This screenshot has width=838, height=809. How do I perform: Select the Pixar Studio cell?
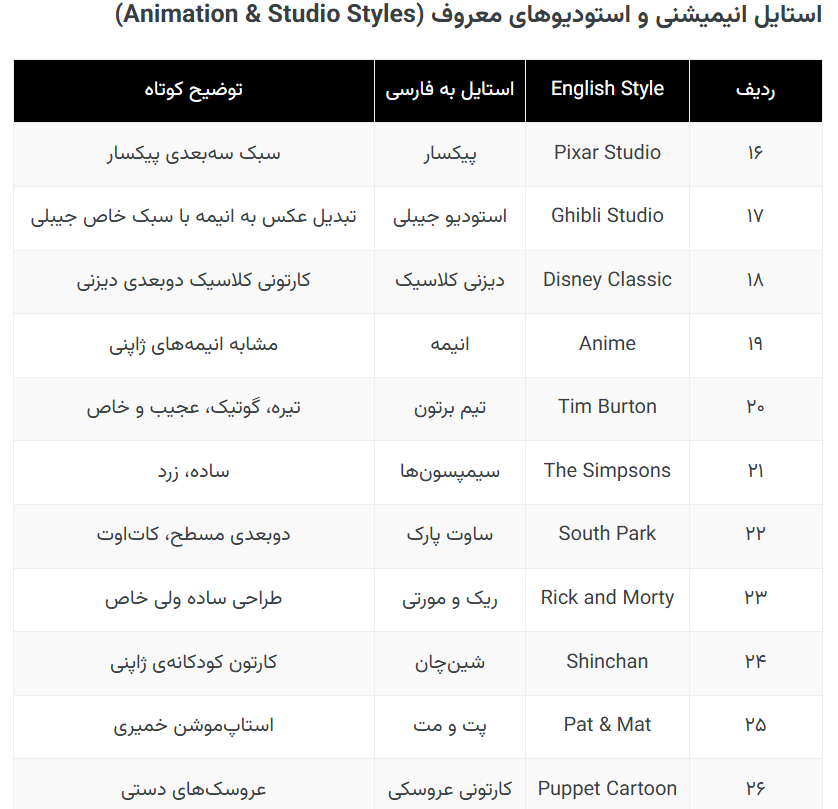[x=607, y=153]
